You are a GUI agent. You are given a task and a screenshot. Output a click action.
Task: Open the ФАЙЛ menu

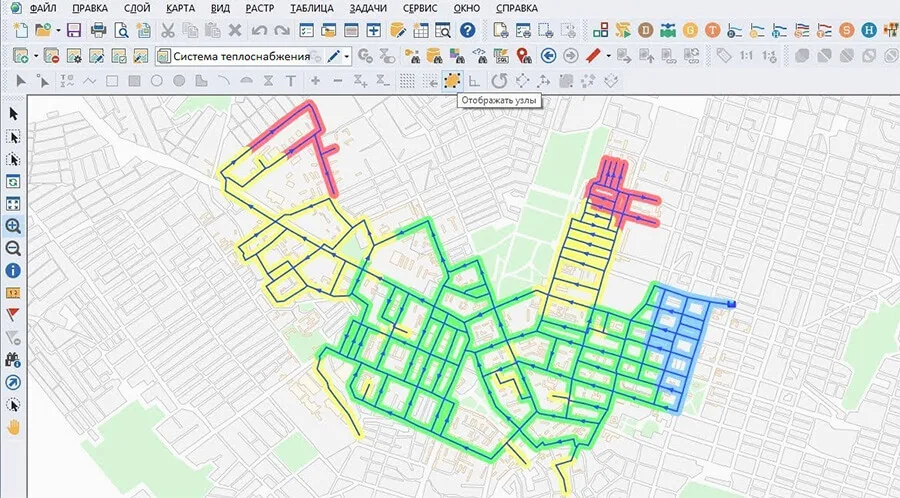tap(43, 9)
